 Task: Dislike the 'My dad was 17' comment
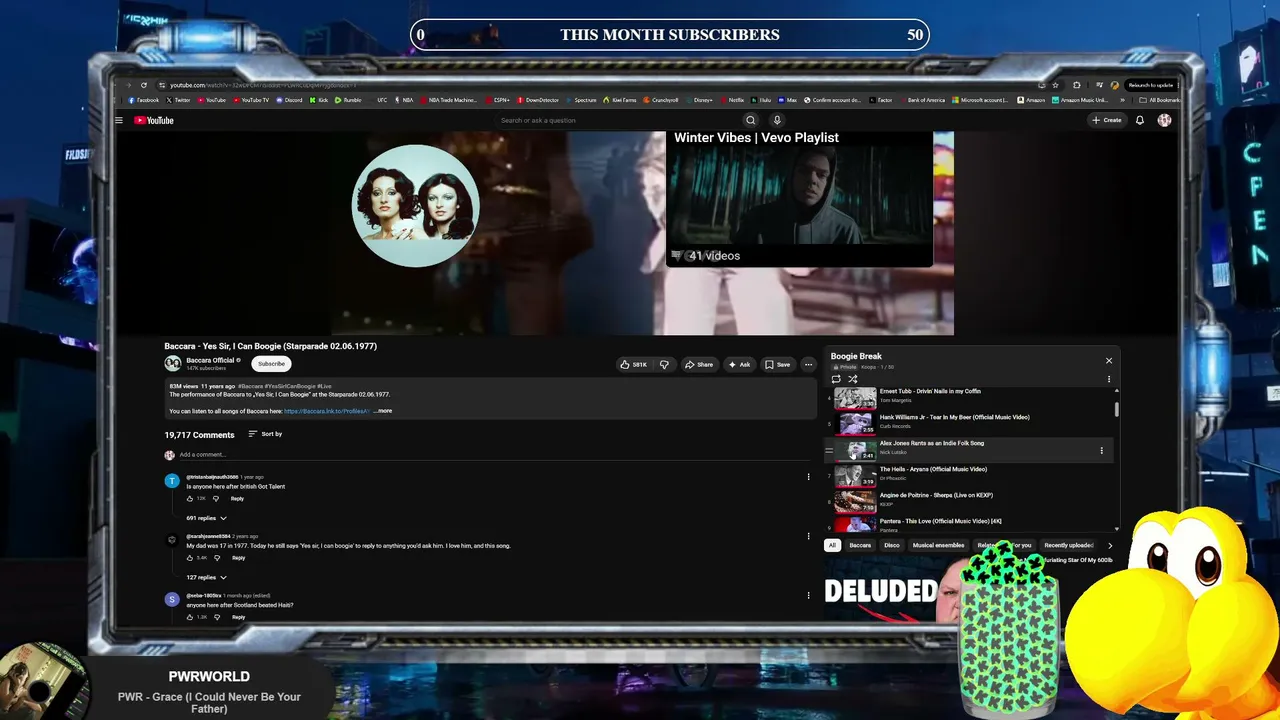pos(216,557)
